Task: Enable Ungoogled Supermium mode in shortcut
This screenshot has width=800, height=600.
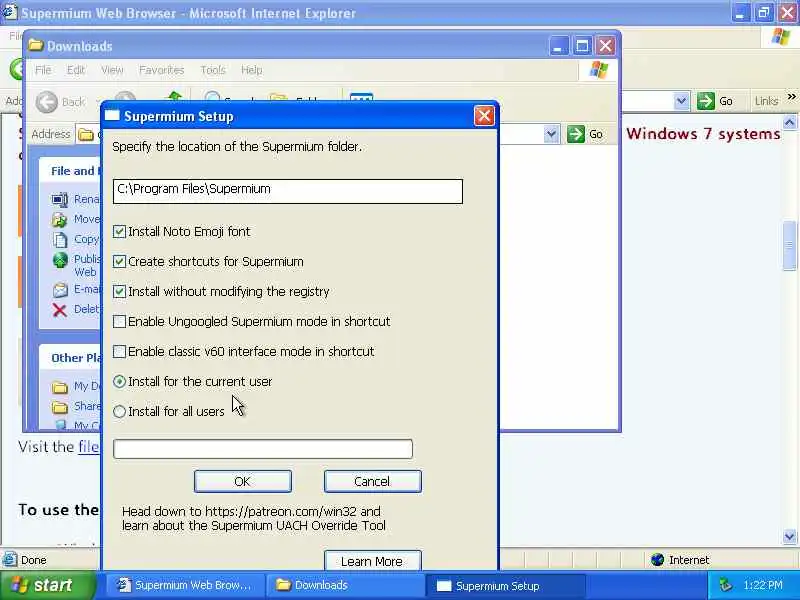Action: pos(119,321)
